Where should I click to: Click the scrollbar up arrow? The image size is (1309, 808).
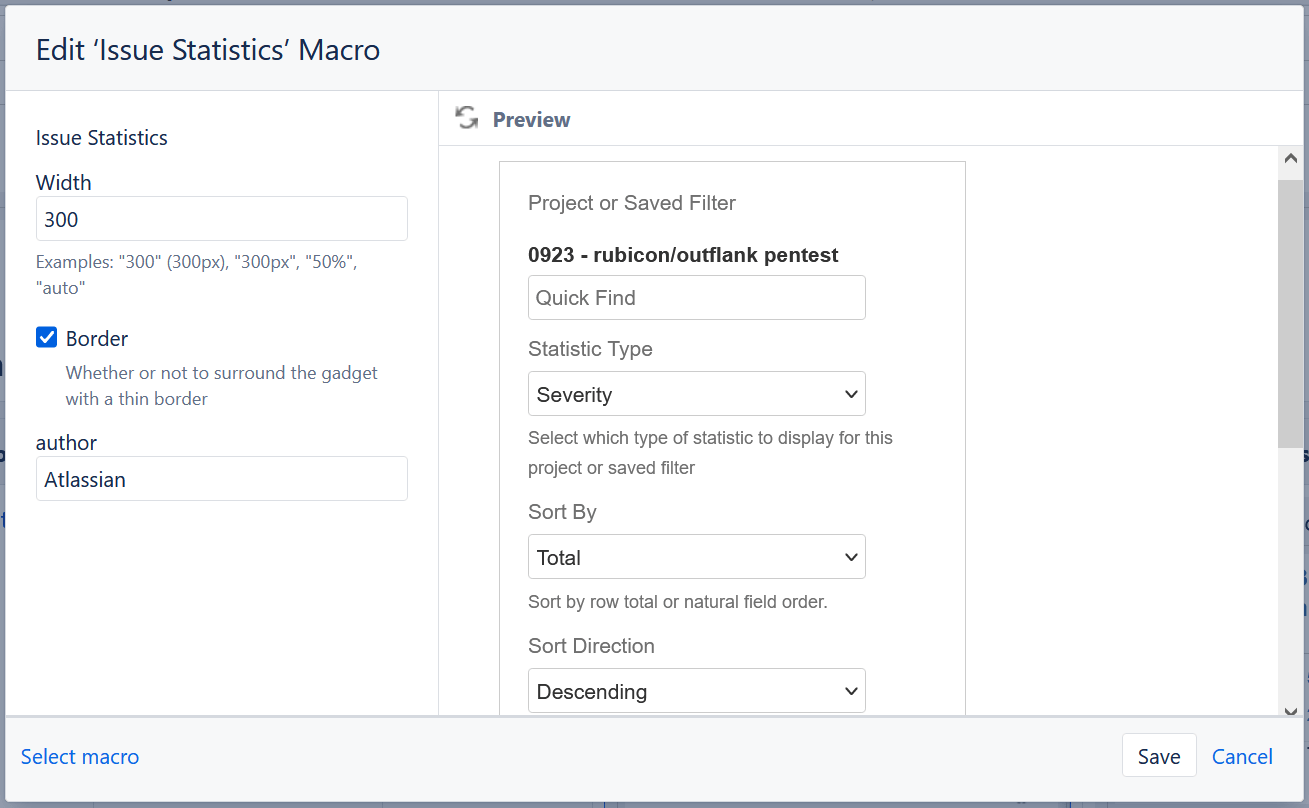1290,157
